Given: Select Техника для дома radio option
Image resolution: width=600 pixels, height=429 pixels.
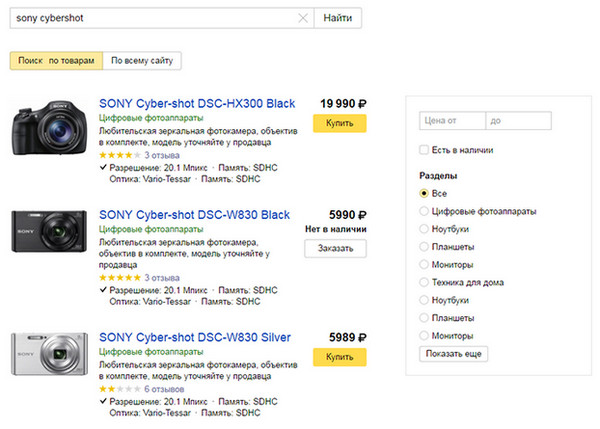Looking at the screenshot, I should tap(424, 283).
